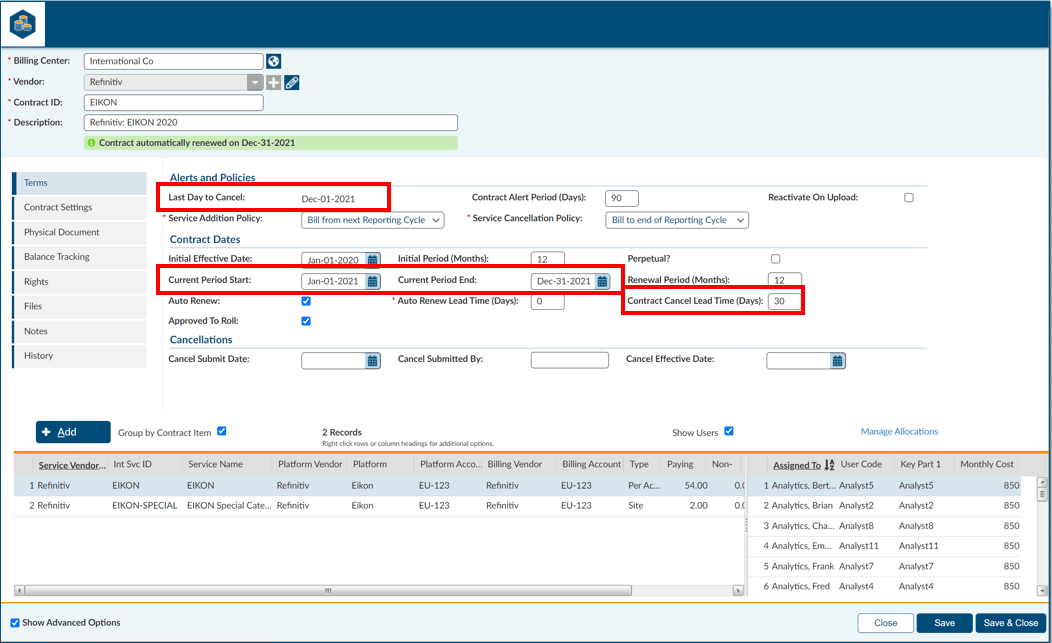Open the Initial Effective Date calendar picker

coord(372,260)
